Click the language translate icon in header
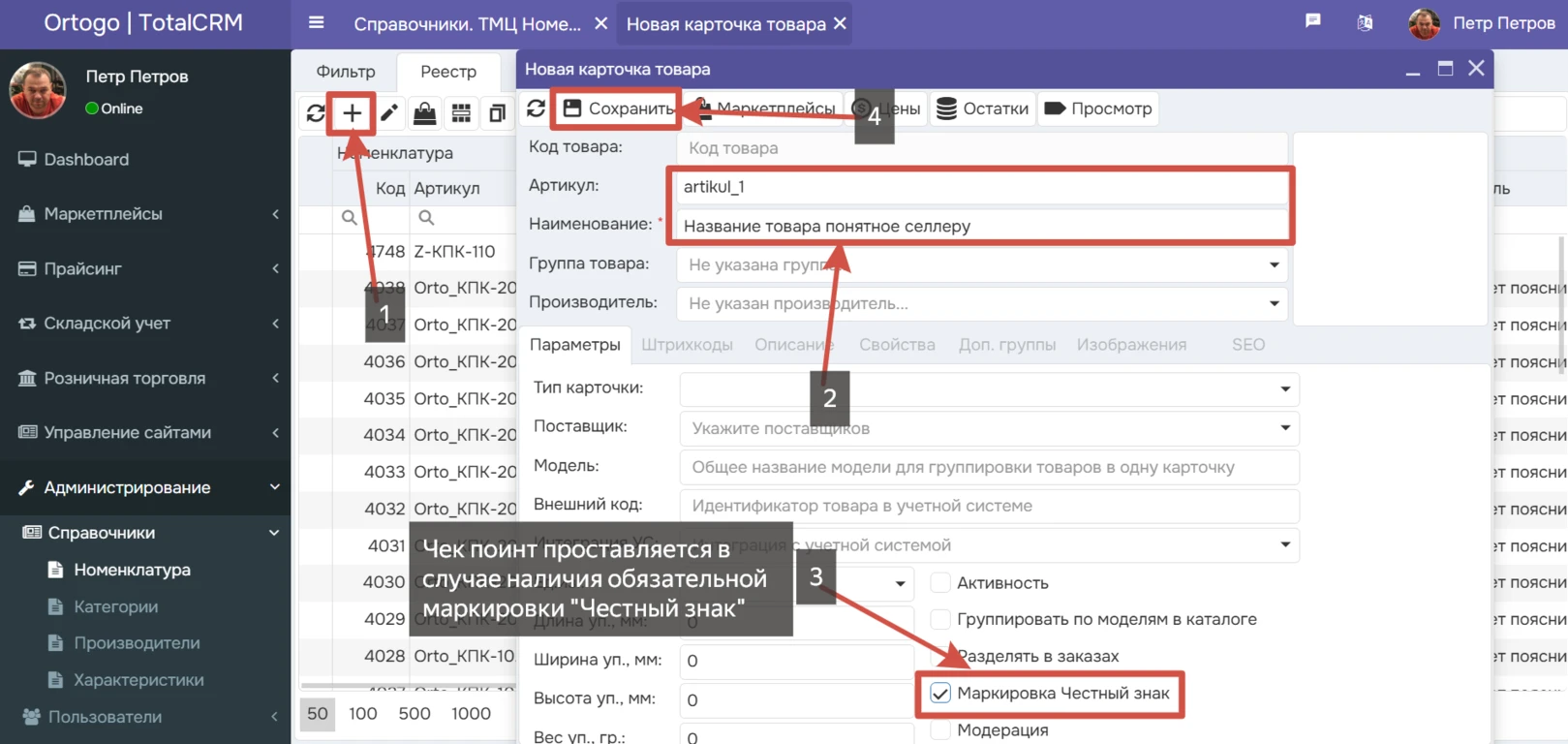 [1365, 22]
